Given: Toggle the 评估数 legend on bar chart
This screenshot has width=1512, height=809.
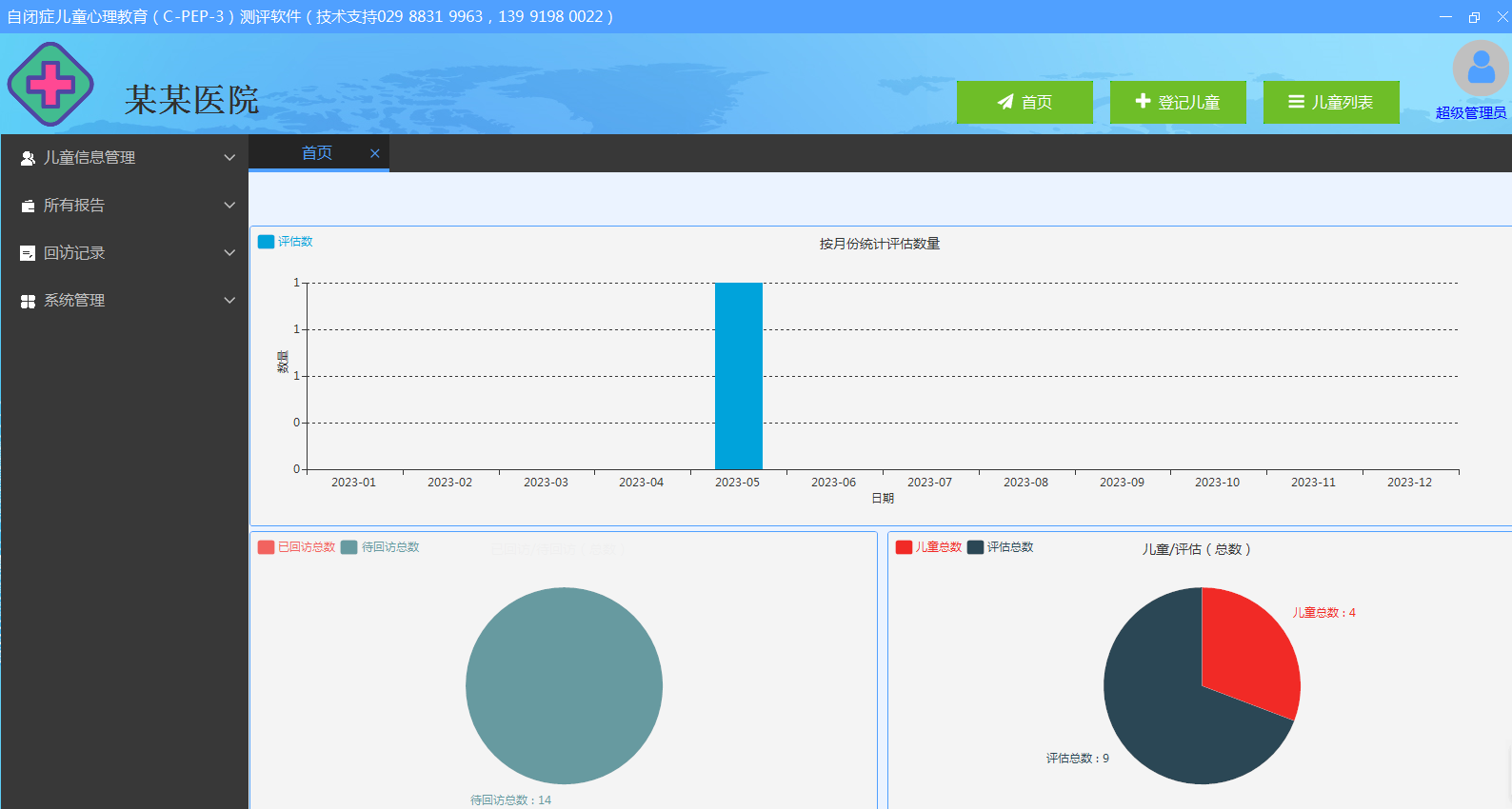Looking at the screenshot, I should click(285, 242).
